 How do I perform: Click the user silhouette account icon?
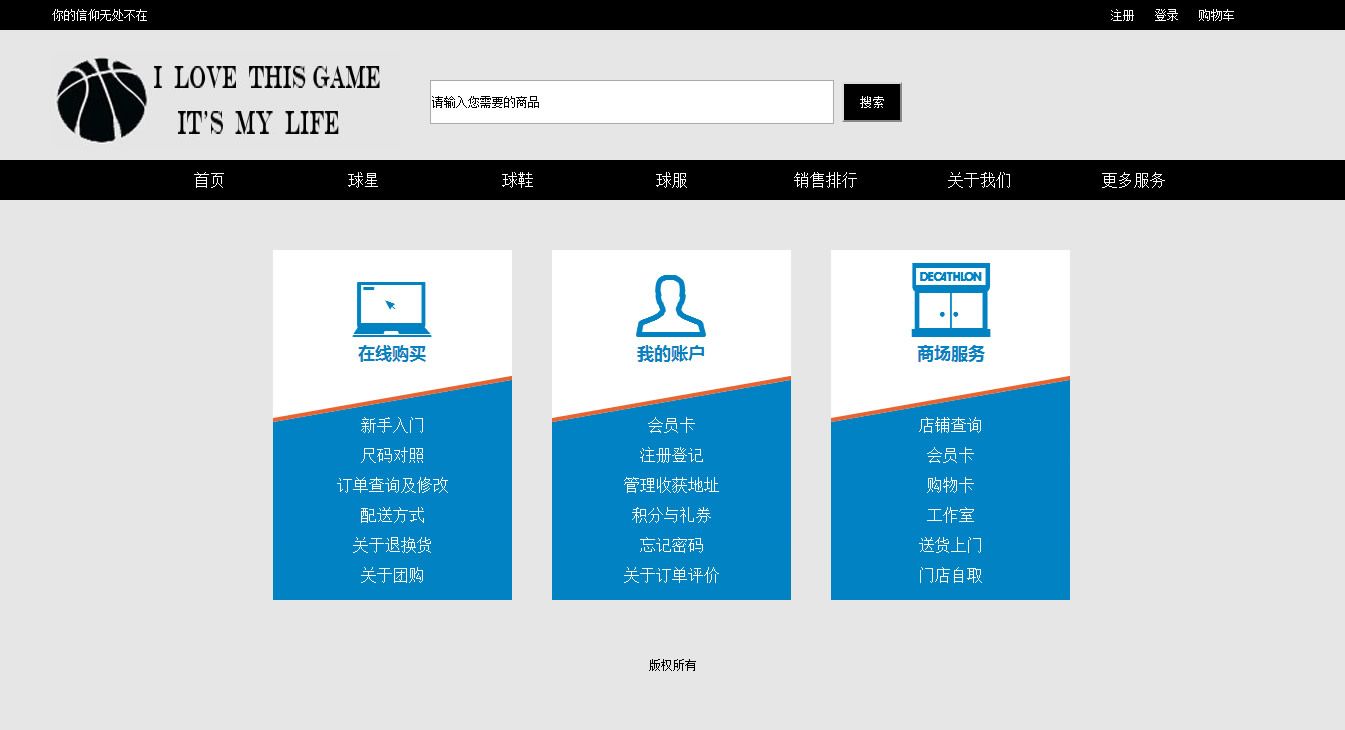click(671, 306)
